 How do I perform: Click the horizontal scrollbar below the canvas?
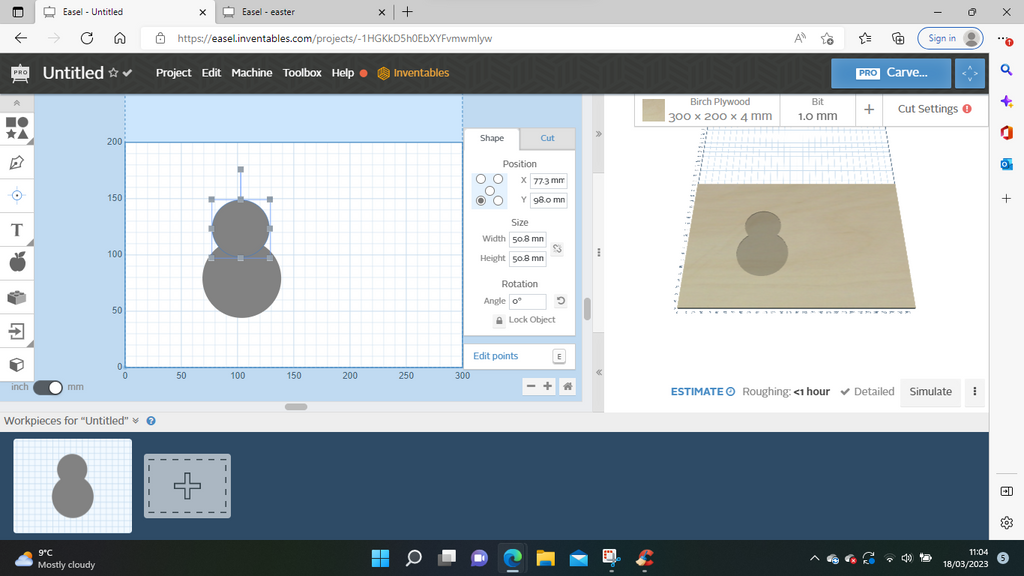tap(296, 406)
